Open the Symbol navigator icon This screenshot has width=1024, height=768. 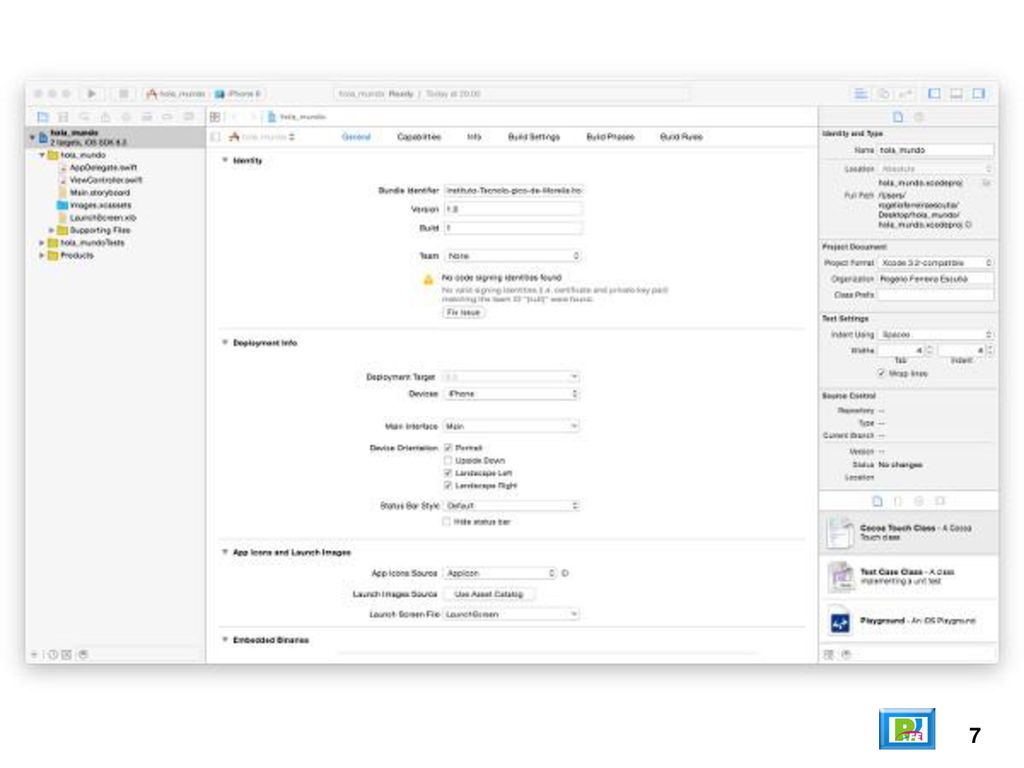point(63,117)
